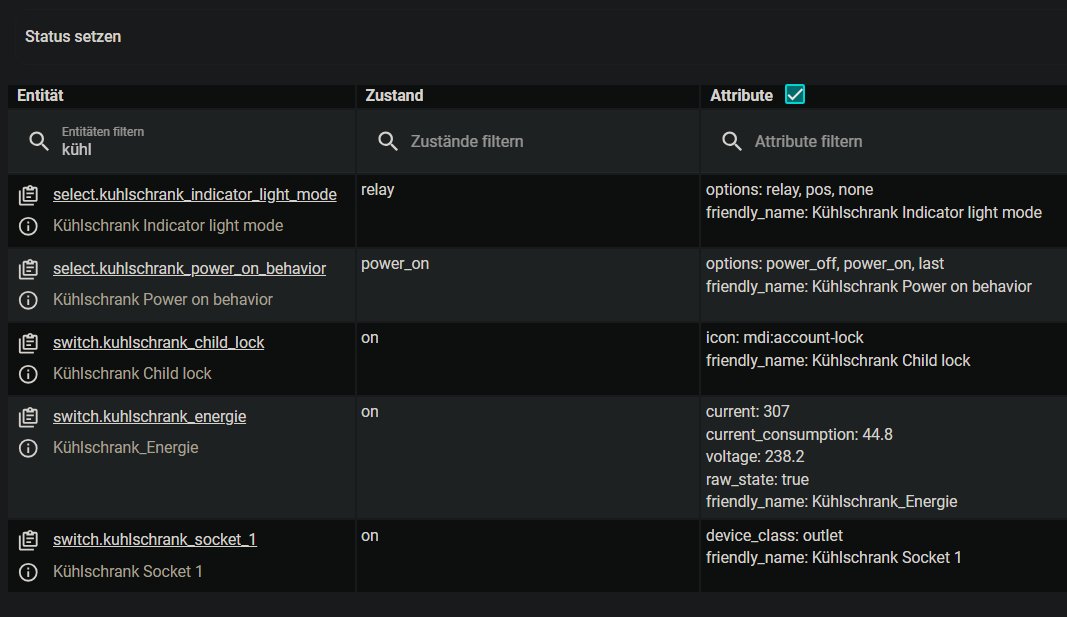
Task: Copy entity ID for select.kuhlschrank_power_on_behavior
Action: tap(29, 269)
